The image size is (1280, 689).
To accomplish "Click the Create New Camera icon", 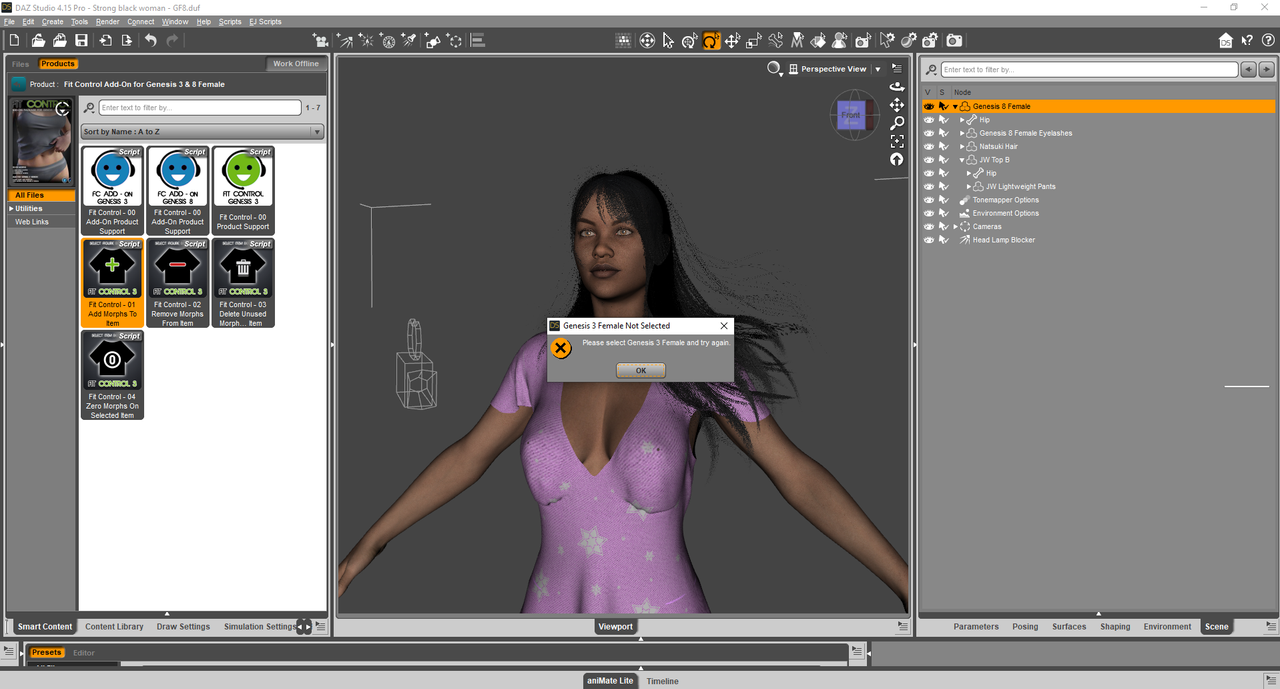I will [321, 40].
